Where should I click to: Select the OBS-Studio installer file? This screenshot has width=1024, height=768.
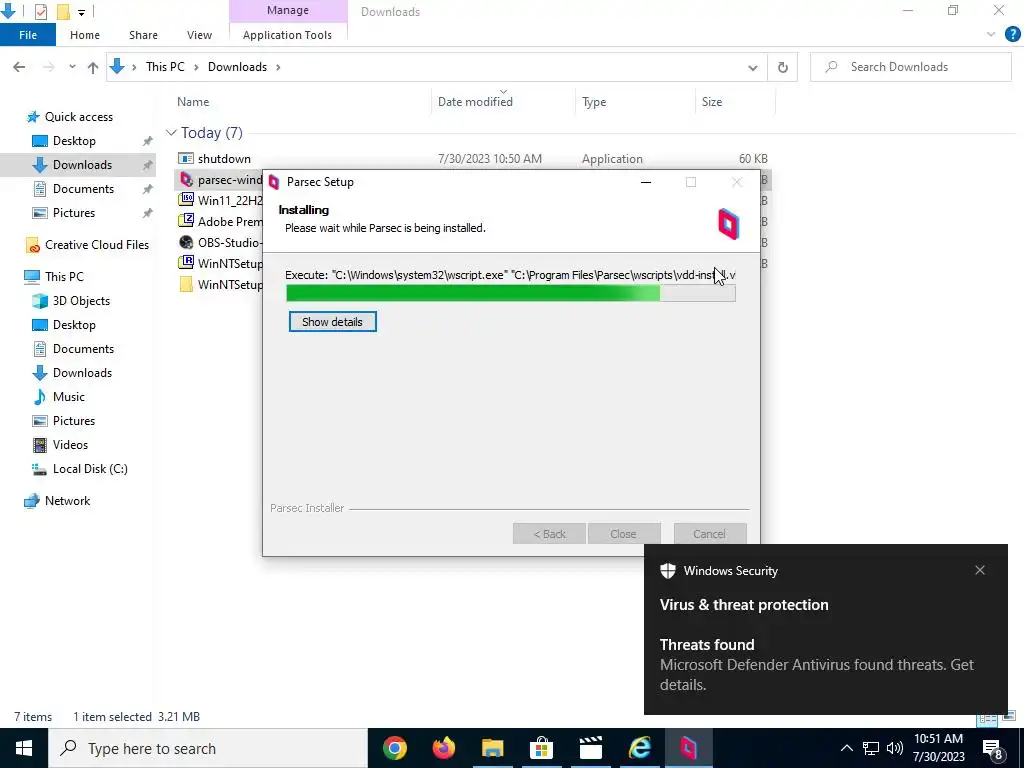click(221, 242)
